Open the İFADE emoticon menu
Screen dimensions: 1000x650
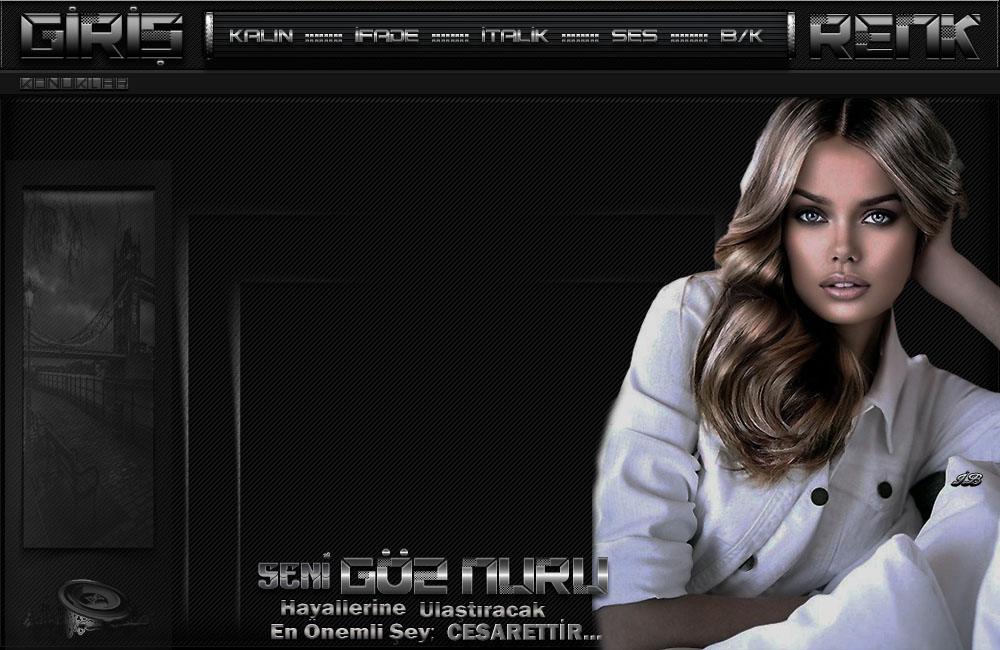[x=386, y=36]
